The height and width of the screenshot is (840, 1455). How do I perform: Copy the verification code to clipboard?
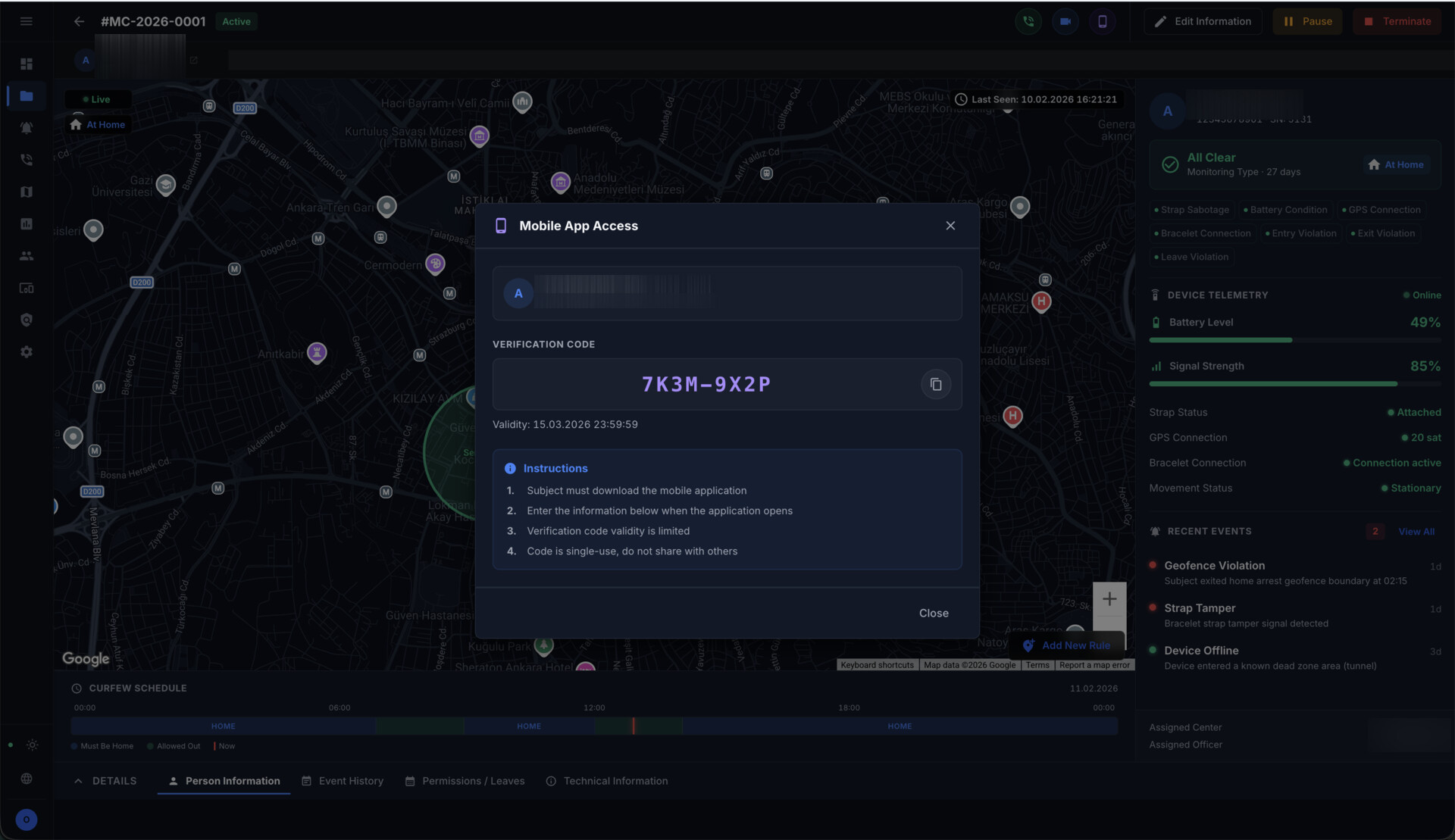936,385
